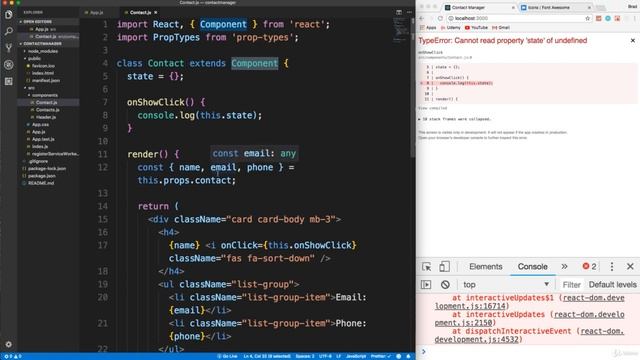Open the Manage gear in activity bar
640x360 pixels.
(x=8, y=344)
